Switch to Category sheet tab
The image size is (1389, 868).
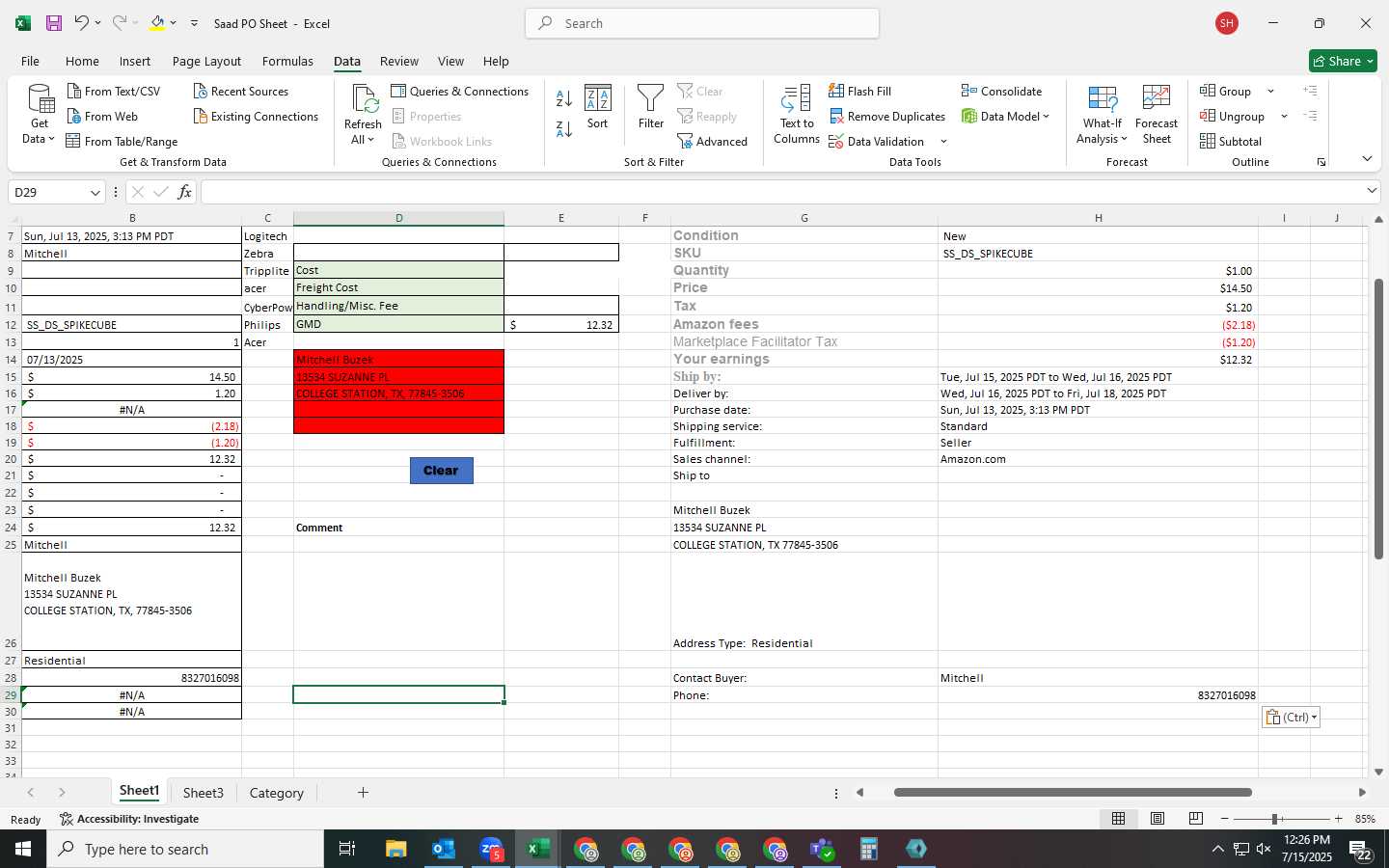(x=276, y=793)
